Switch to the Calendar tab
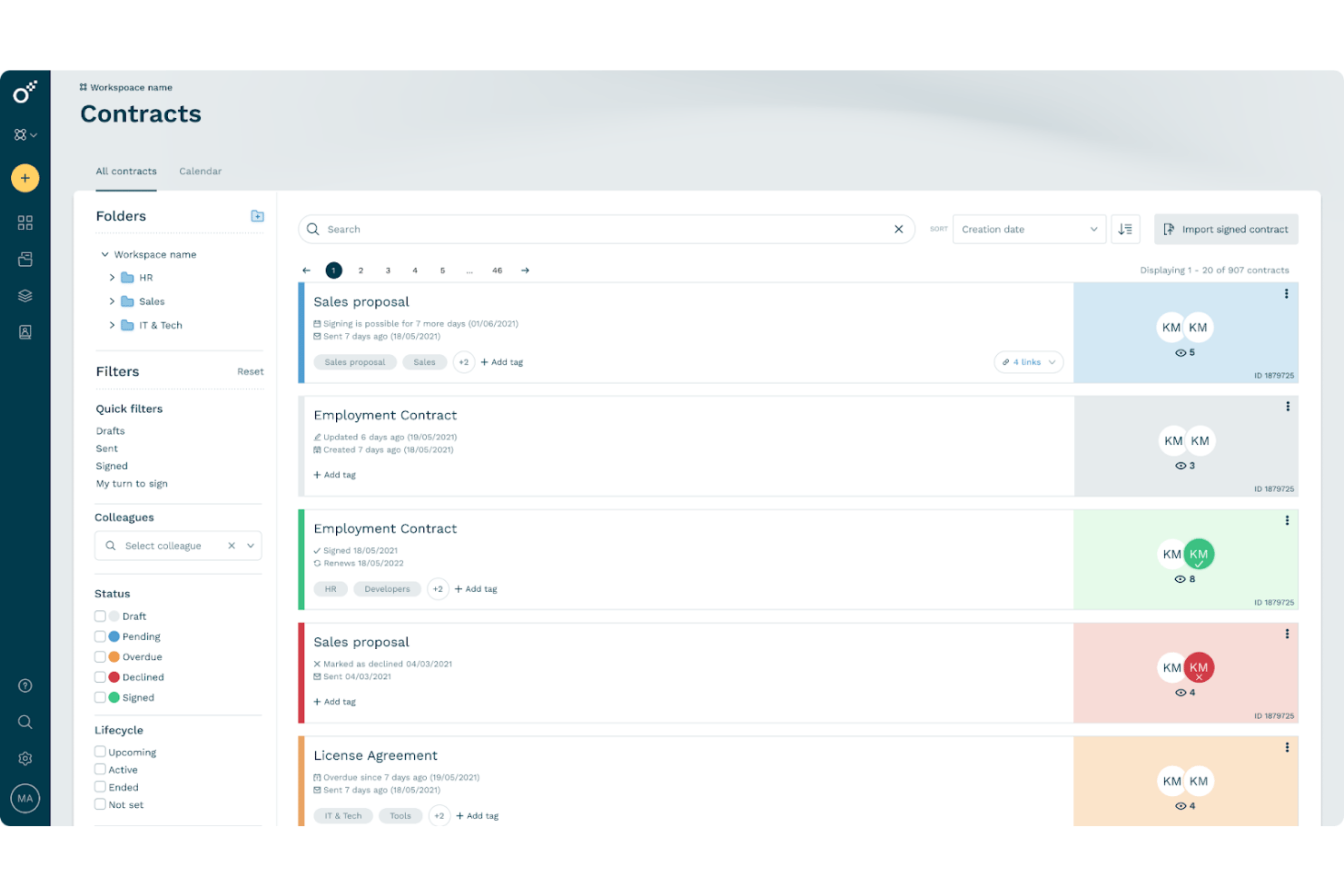Viewport: 1344px width, 896px height. tap(201, 171)
